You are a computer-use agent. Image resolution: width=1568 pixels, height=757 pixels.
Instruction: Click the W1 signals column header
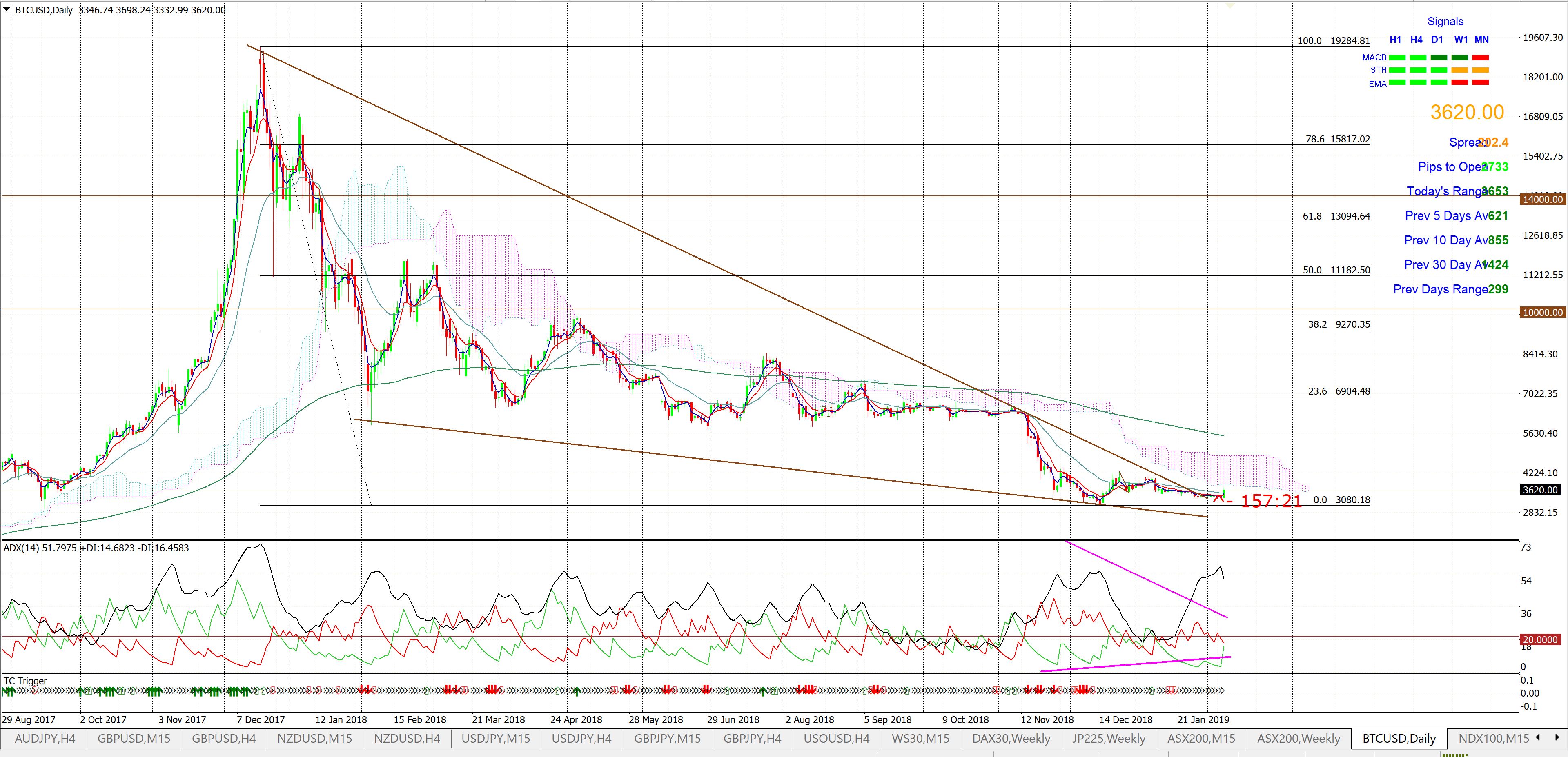(x=1460, y=40)
